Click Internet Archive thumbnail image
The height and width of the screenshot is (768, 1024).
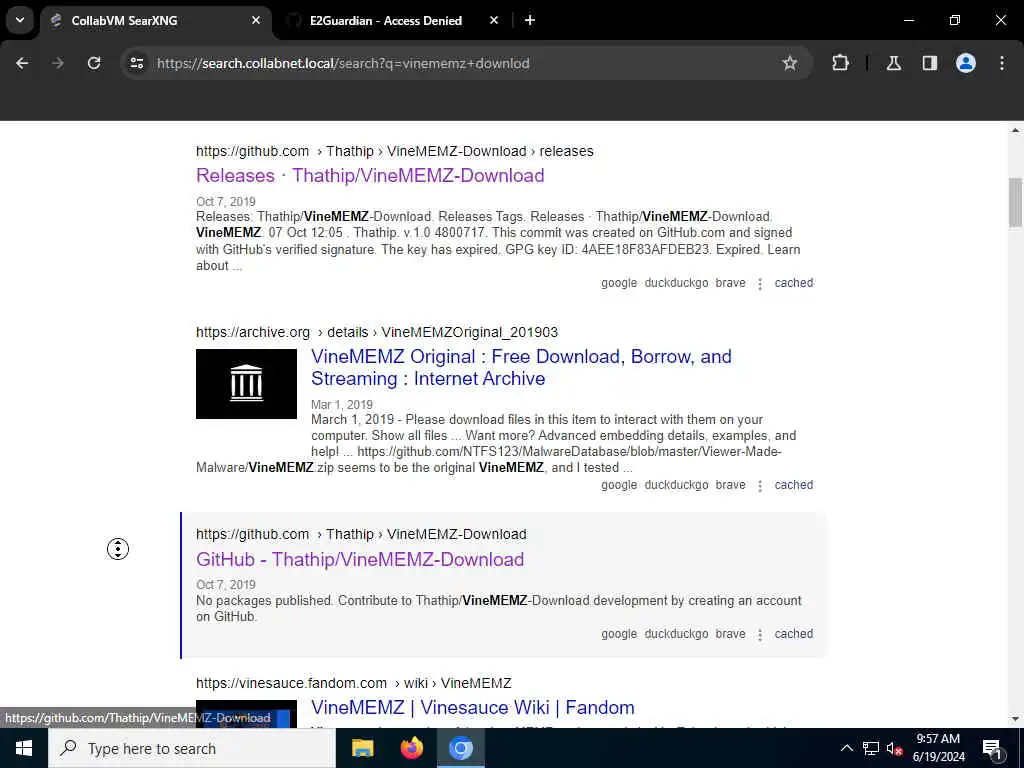click(246, 384)
